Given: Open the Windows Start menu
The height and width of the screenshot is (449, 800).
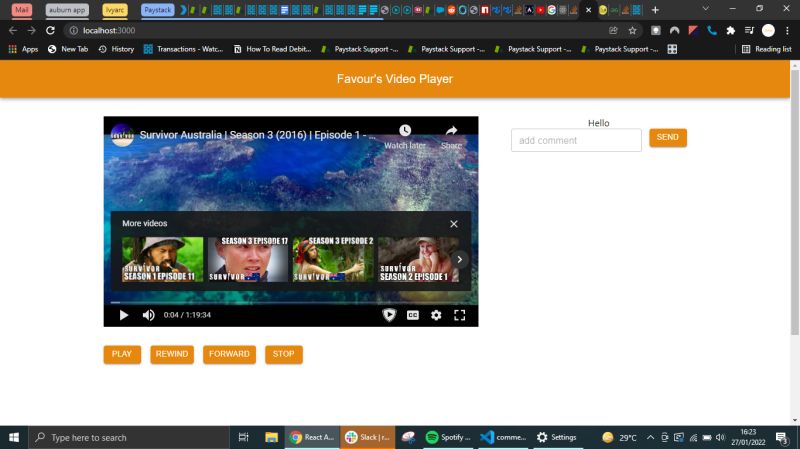Looking at the screenshot, I should coord(14,438).
